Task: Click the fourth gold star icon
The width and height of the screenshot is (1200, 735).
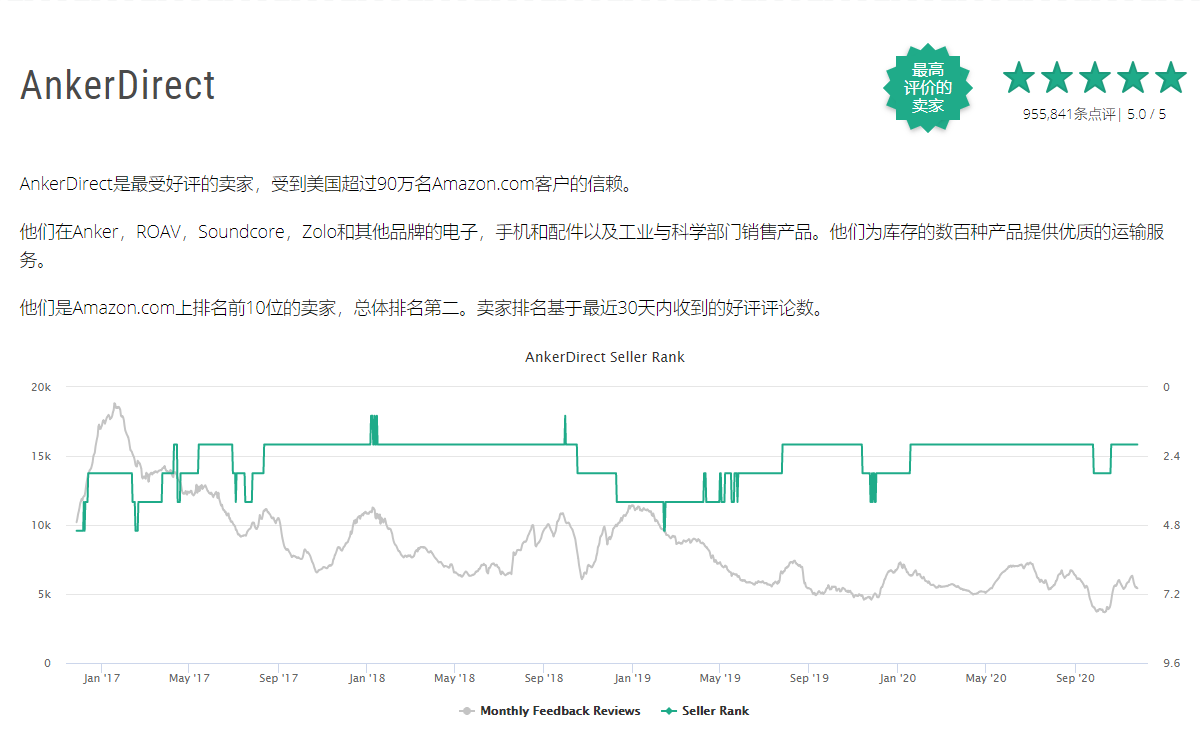Action: (1133, 76)
